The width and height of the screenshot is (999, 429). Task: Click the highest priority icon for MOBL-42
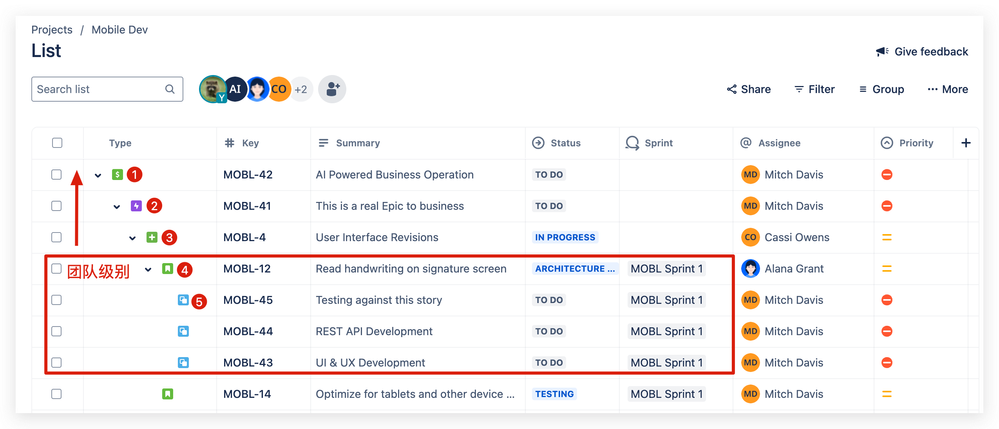886,175
